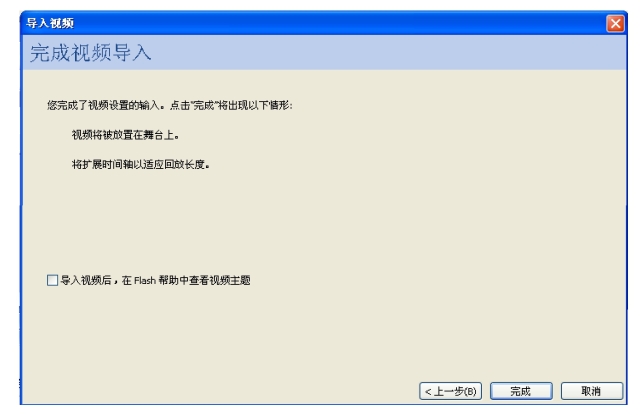Image resolution: width=644 pixels, height=415 pixels.
Task: Click the quoted "完成" word in the instructions
Action: click(204, 105)
